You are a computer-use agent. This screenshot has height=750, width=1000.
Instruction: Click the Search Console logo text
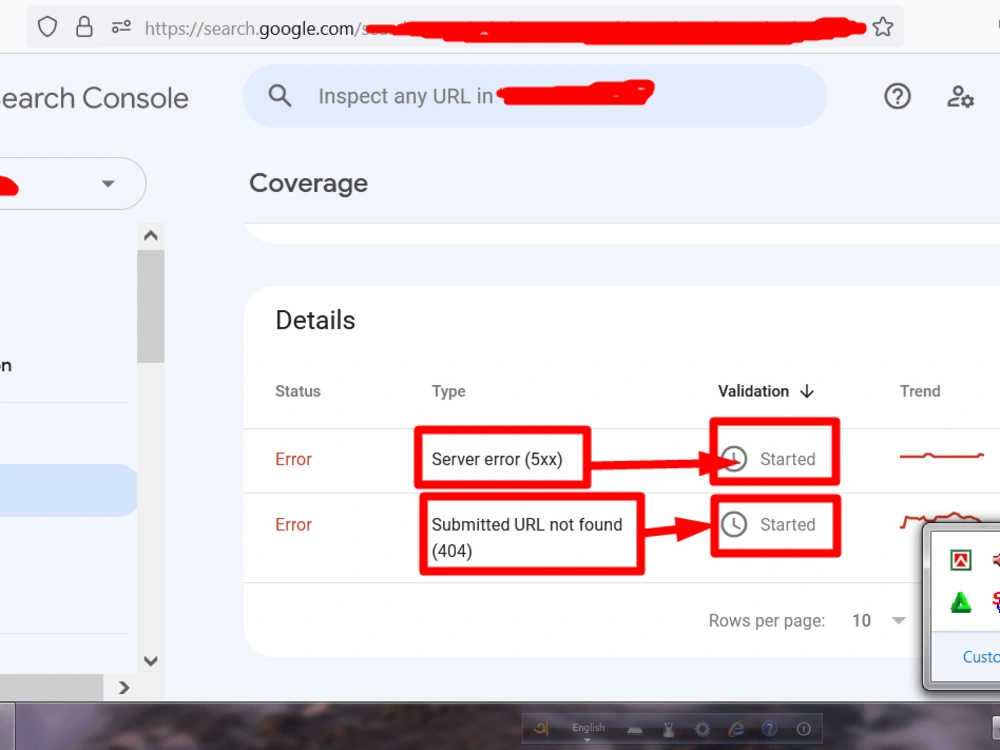[94, 98]
